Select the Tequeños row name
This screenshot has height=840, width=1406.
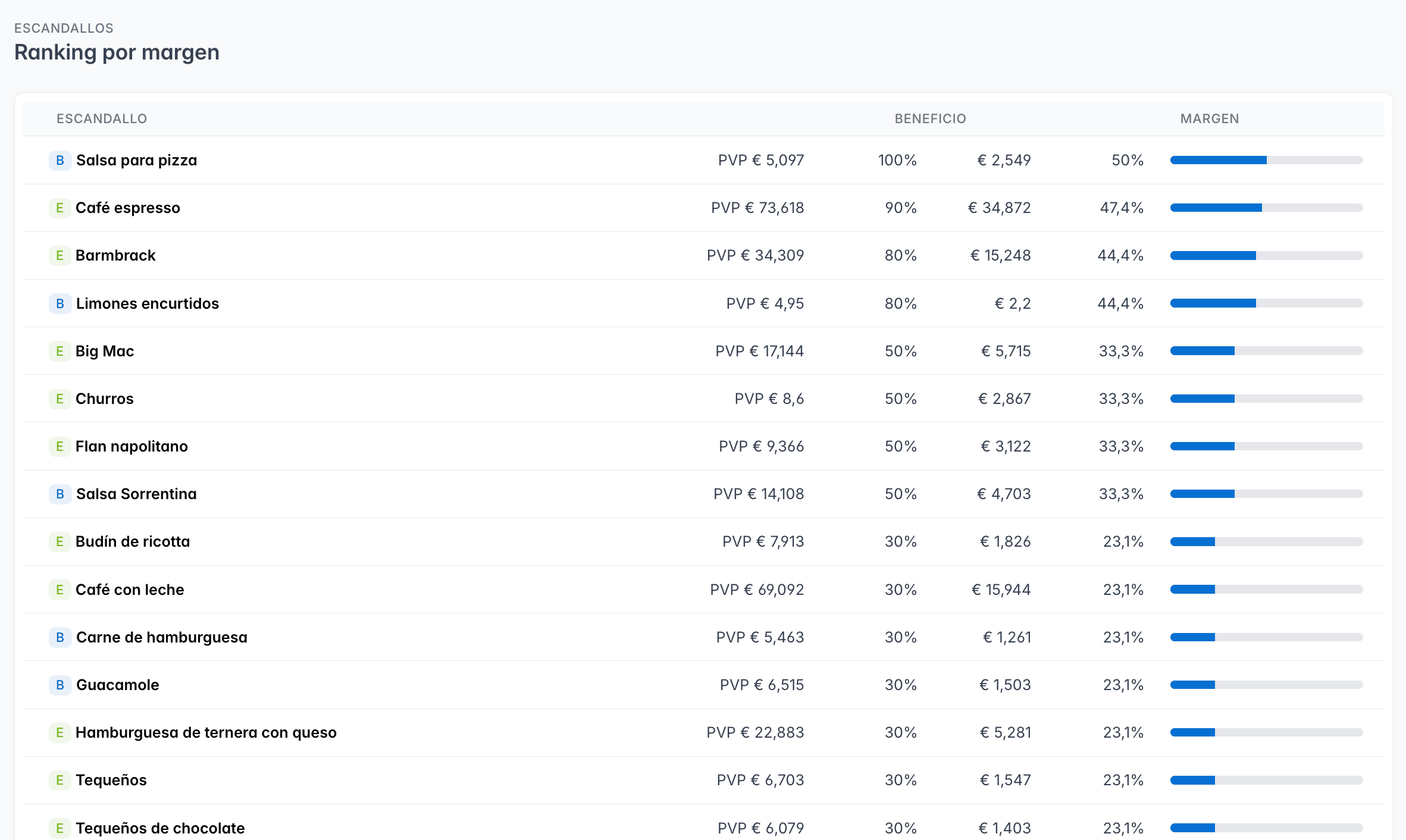111,780
